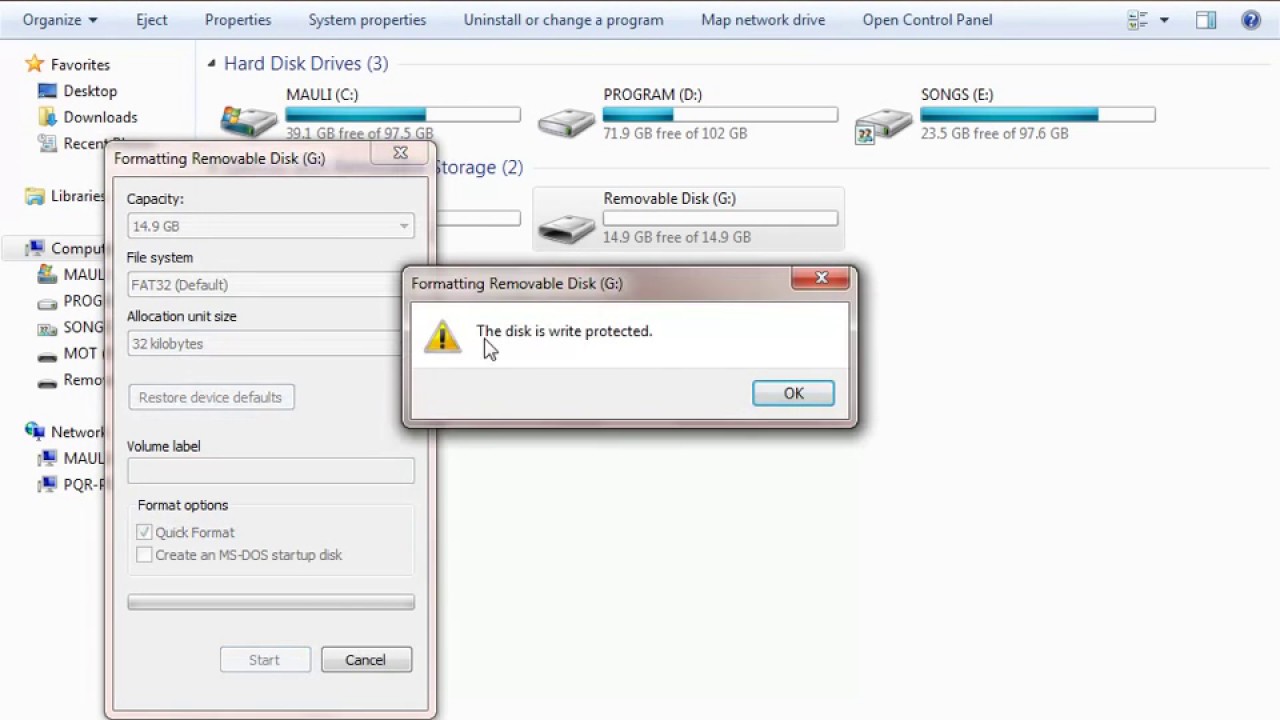Click OK in write protected dialog

click(x=793, y=393)
